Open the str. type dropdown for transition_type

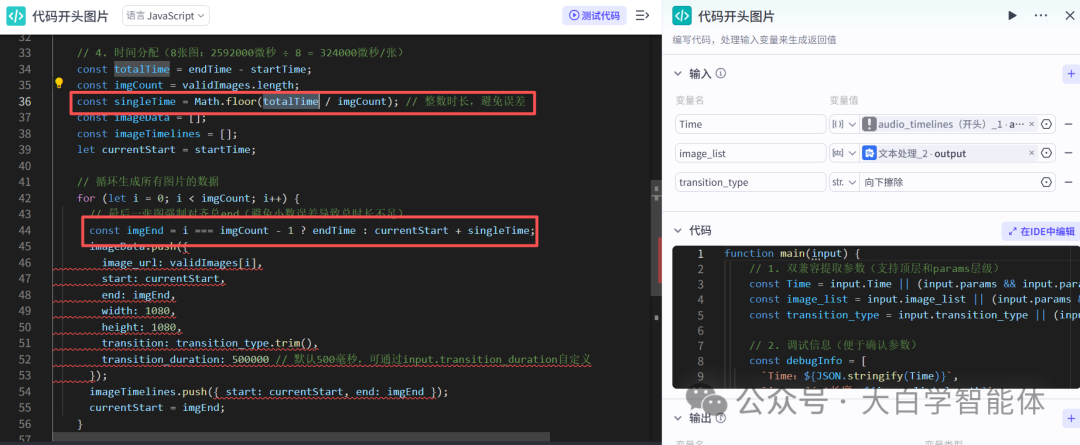[x=844, y=182]
